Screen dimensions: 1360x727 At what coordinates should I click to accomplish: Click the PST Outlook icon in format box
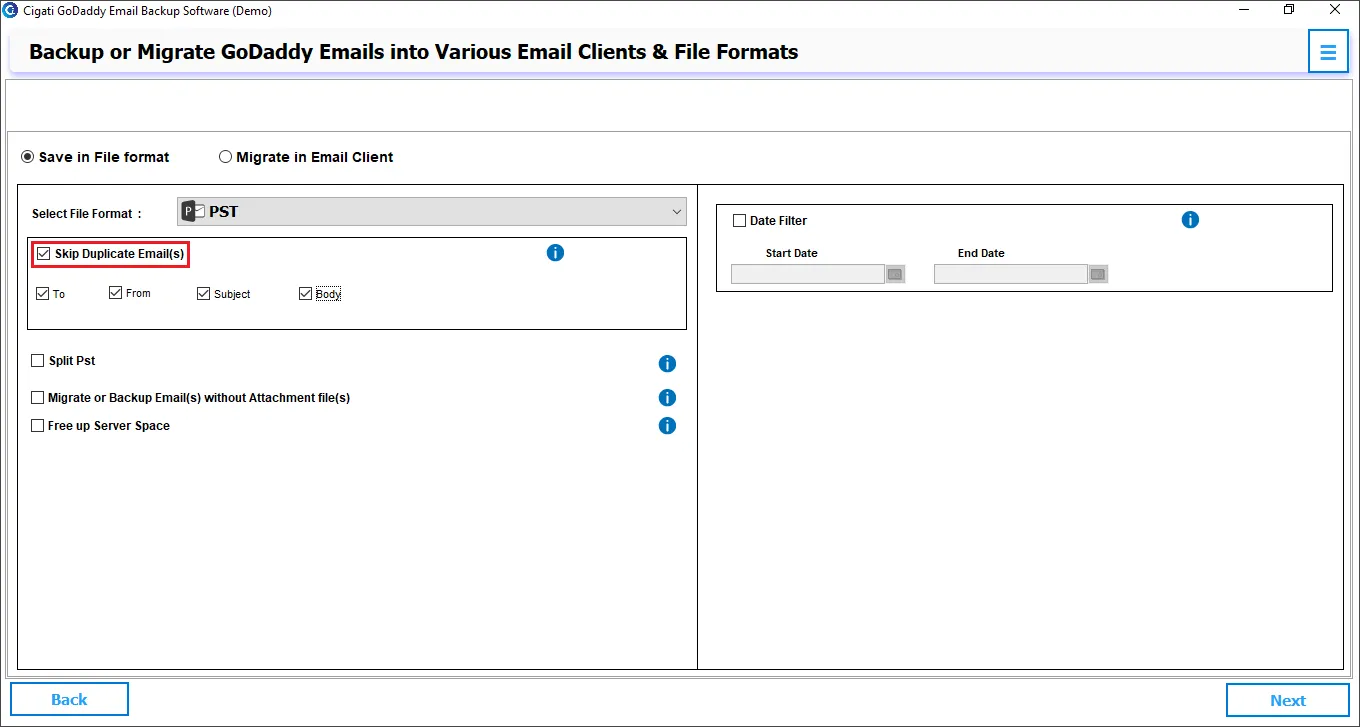pos(193,212)
